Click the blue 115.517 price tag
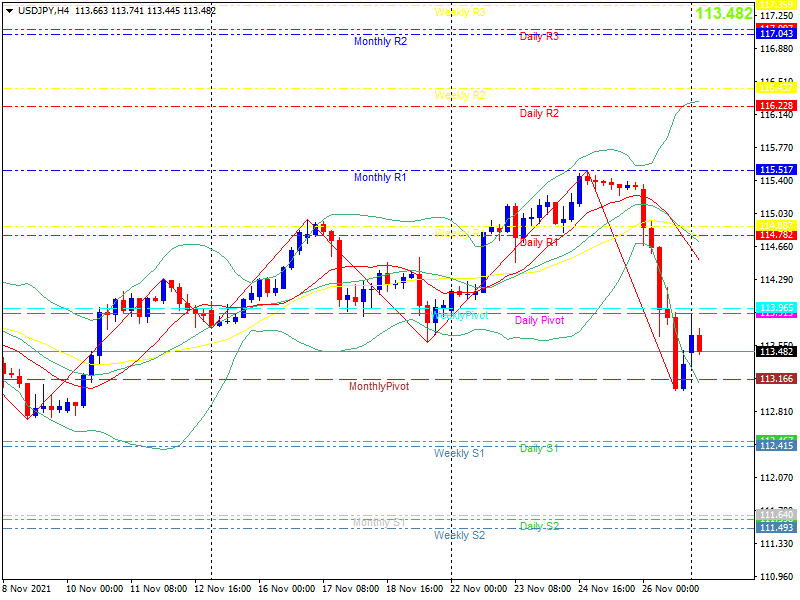800x600 pixels. 776,170
